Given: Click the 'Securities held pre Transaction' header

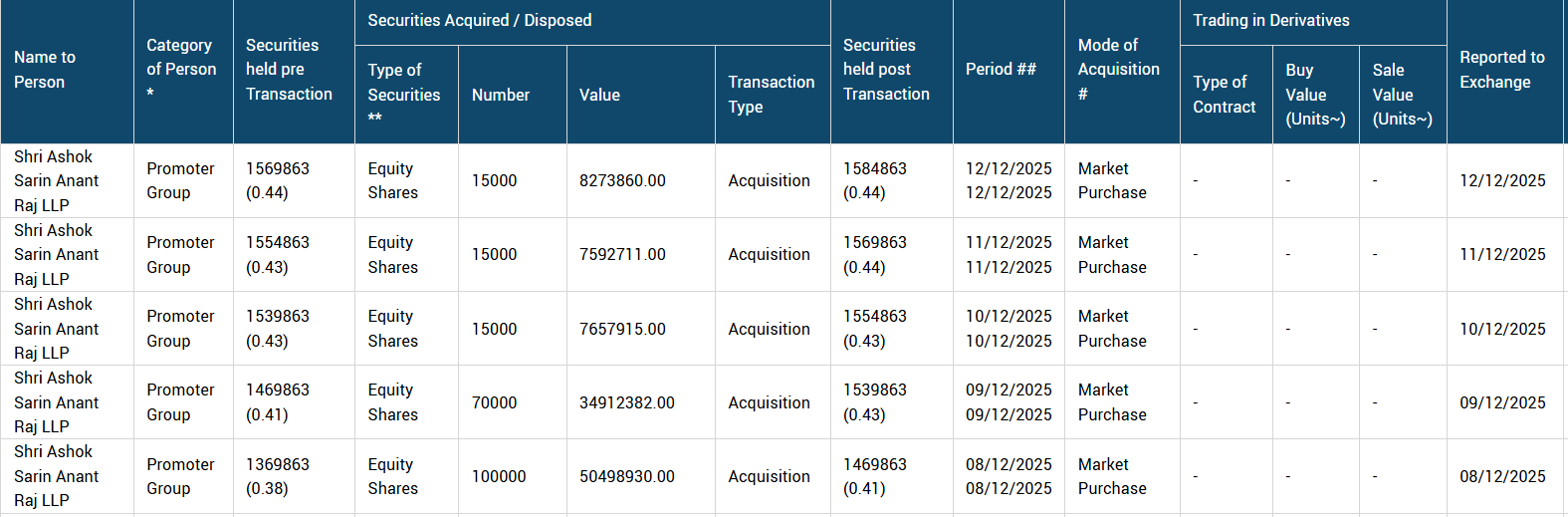Looking at the screenshot, I should (x=289, y=70).
